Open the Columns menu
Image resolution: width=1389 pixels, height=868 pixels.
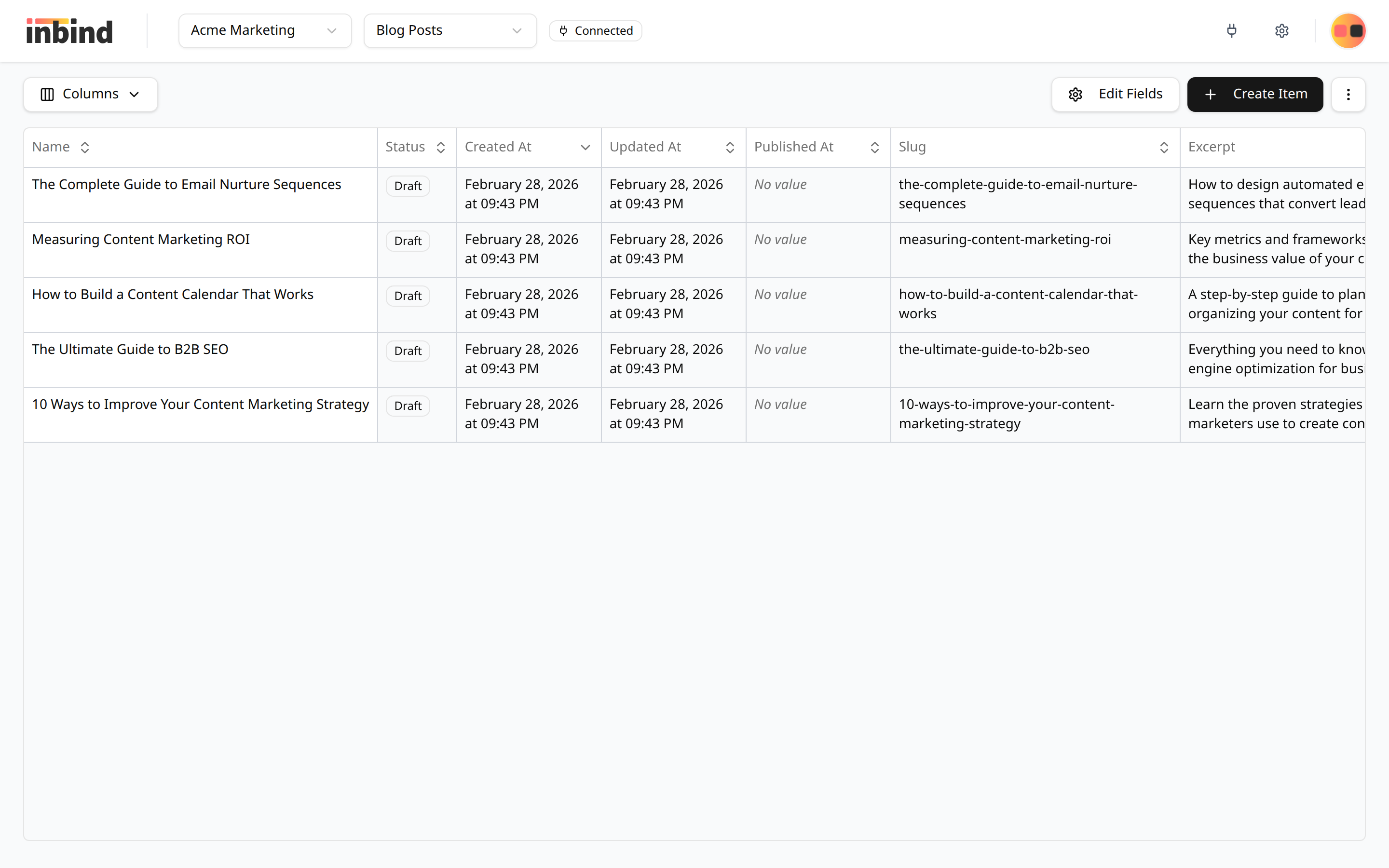tap(90, 94)
